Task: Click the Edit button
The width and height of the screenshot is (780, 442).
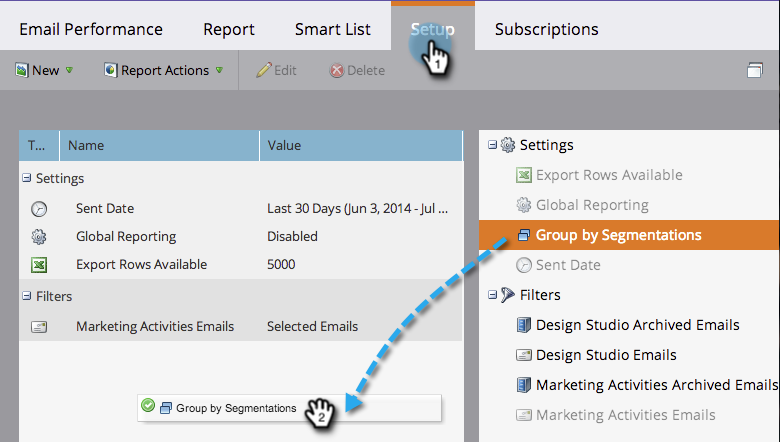Action: pos(276,71)
